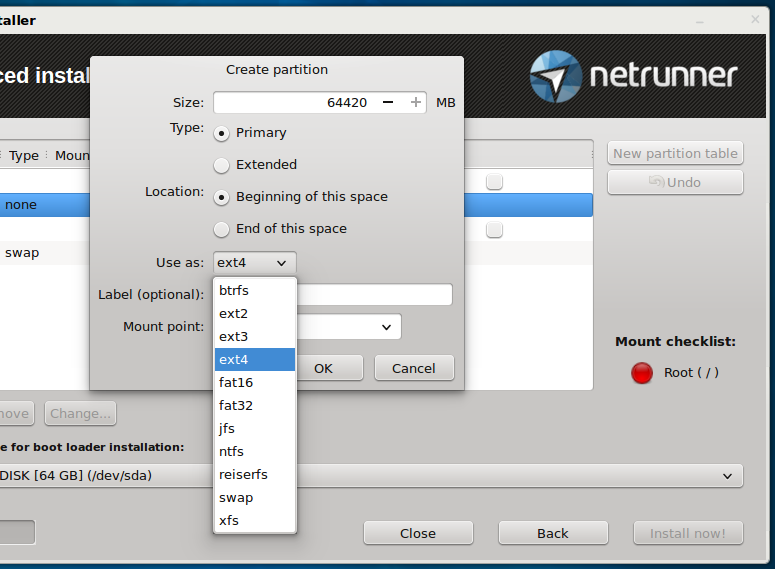This screenshot has height=569, width=775.
Task: Decrease partition size with minus button
Action: tap(388, 102)
